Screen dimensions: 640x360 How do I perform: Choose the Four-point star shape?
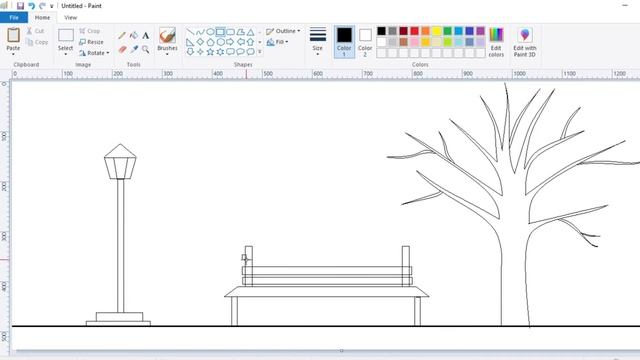[200, 51]
